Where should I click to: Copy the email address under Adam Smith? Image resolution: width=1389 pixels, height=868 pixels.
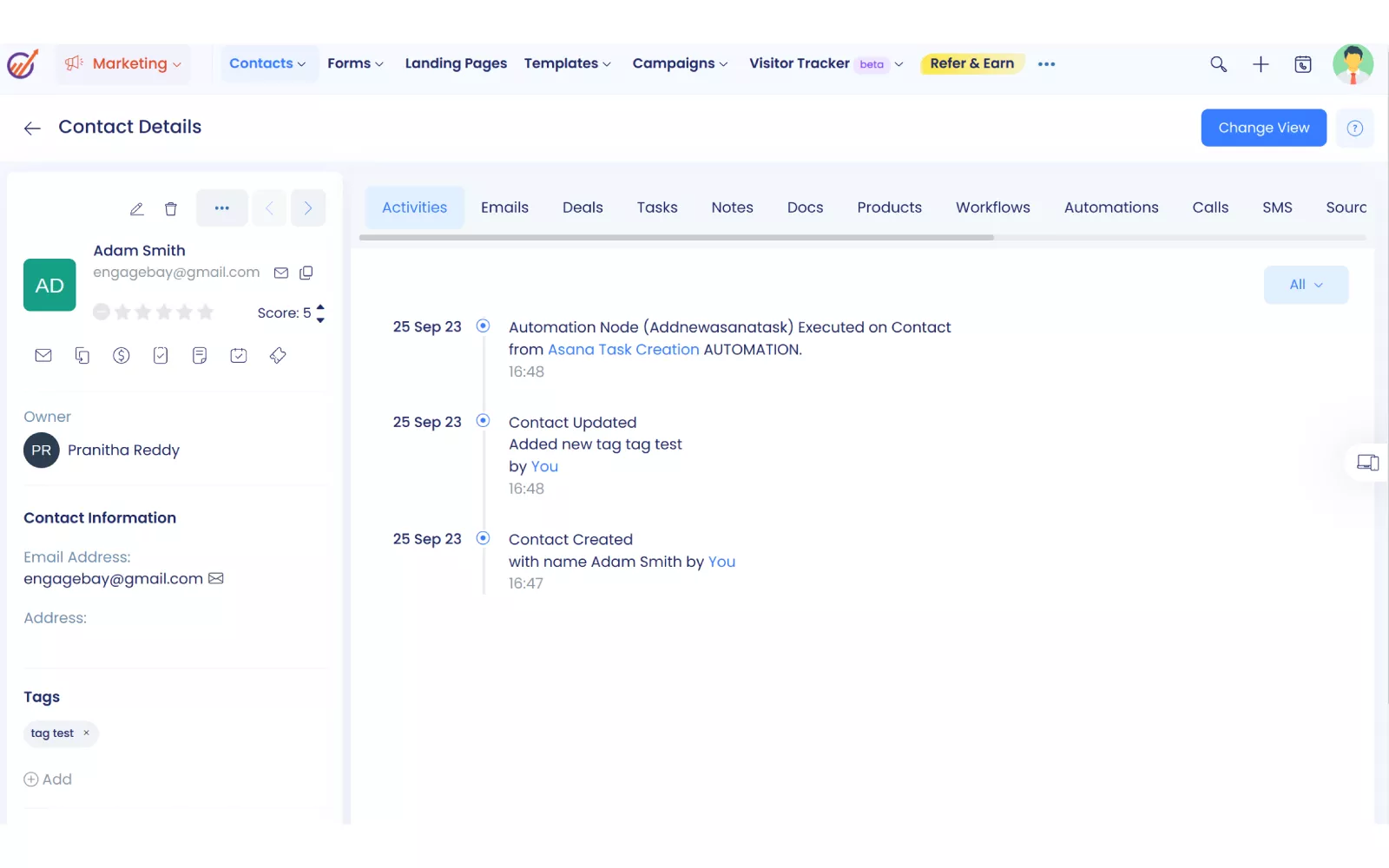click(306, 273)
